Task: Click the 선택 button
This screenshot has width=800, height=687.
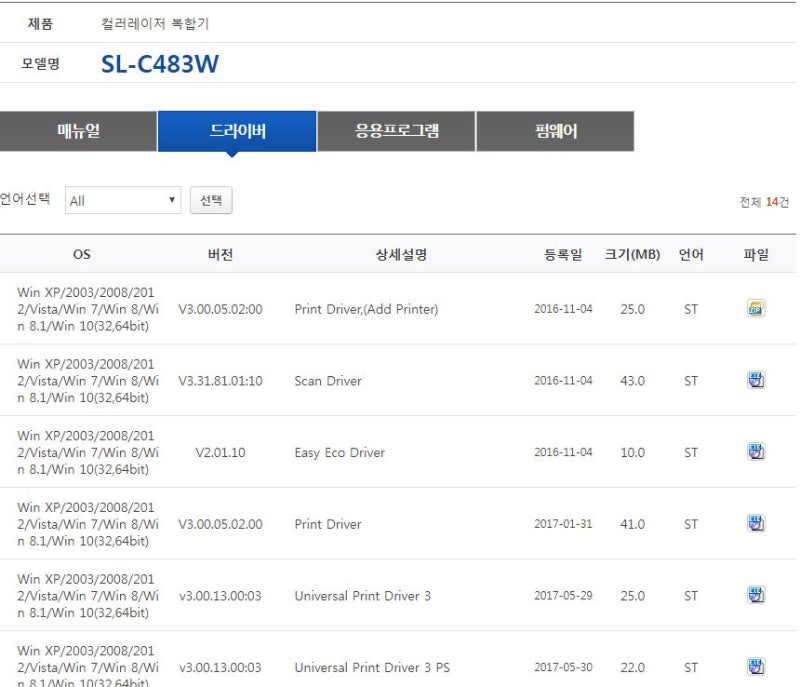Action: click(x=211, y=200)
